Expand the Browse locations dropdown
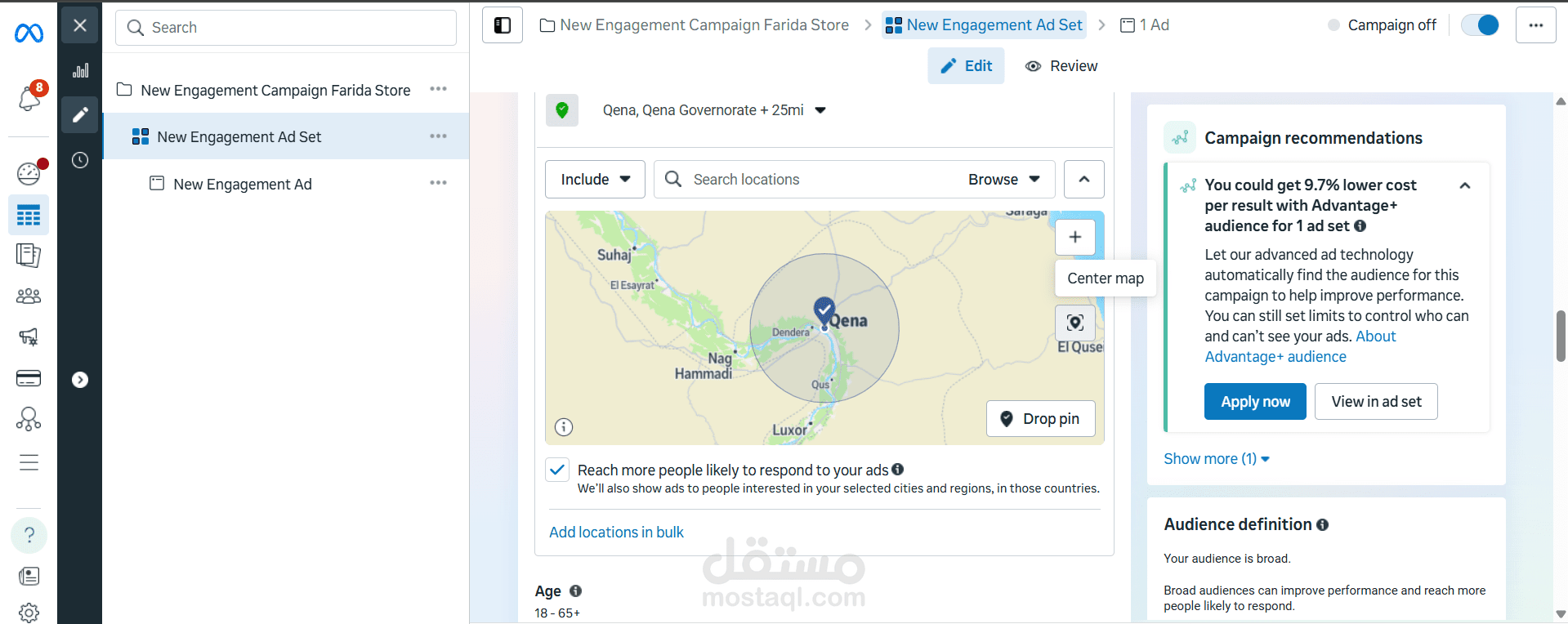The image size is (1568, 624). 1004,180
